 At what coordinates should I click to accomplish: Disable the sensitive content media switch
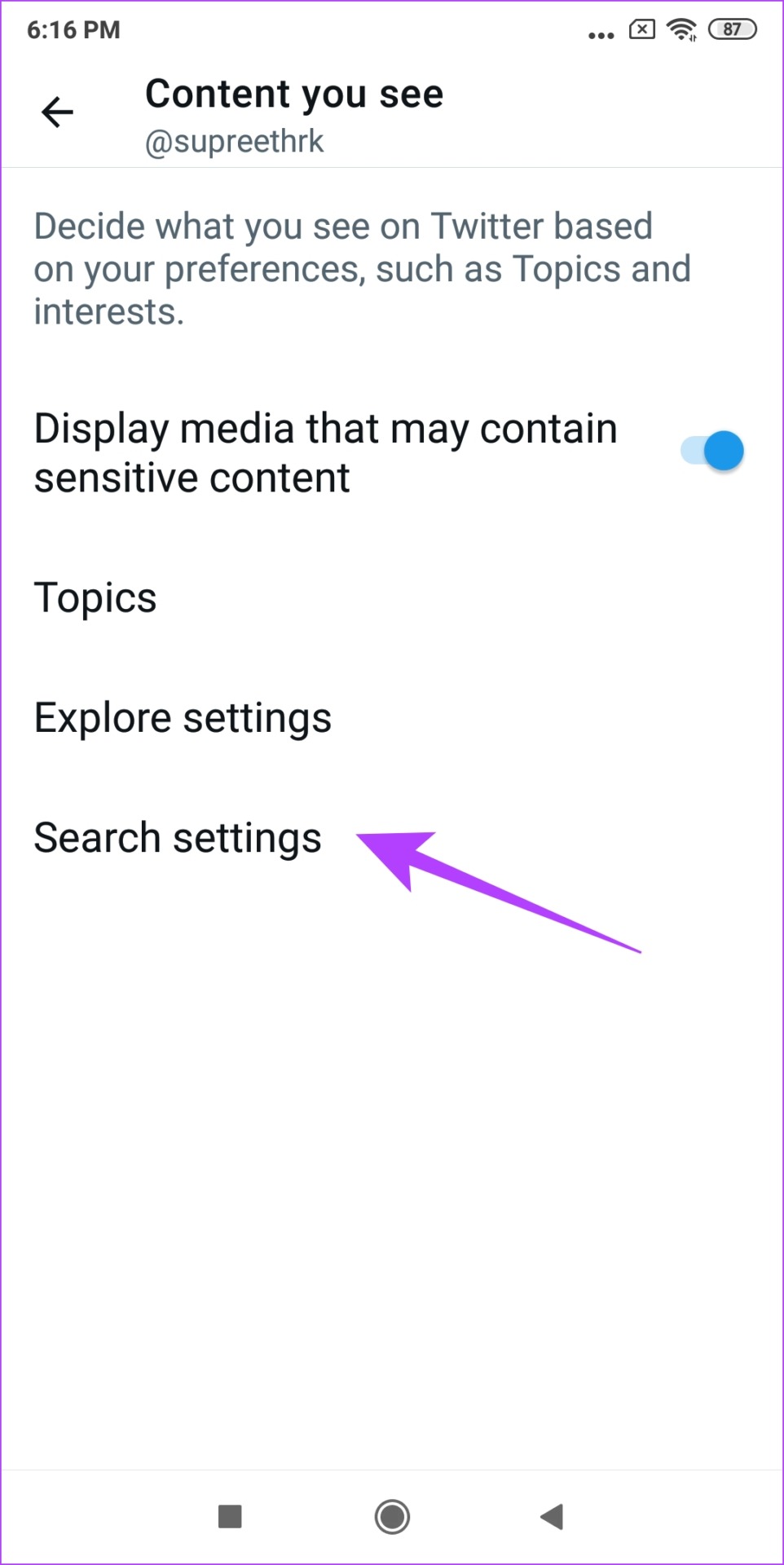(712, 451)
